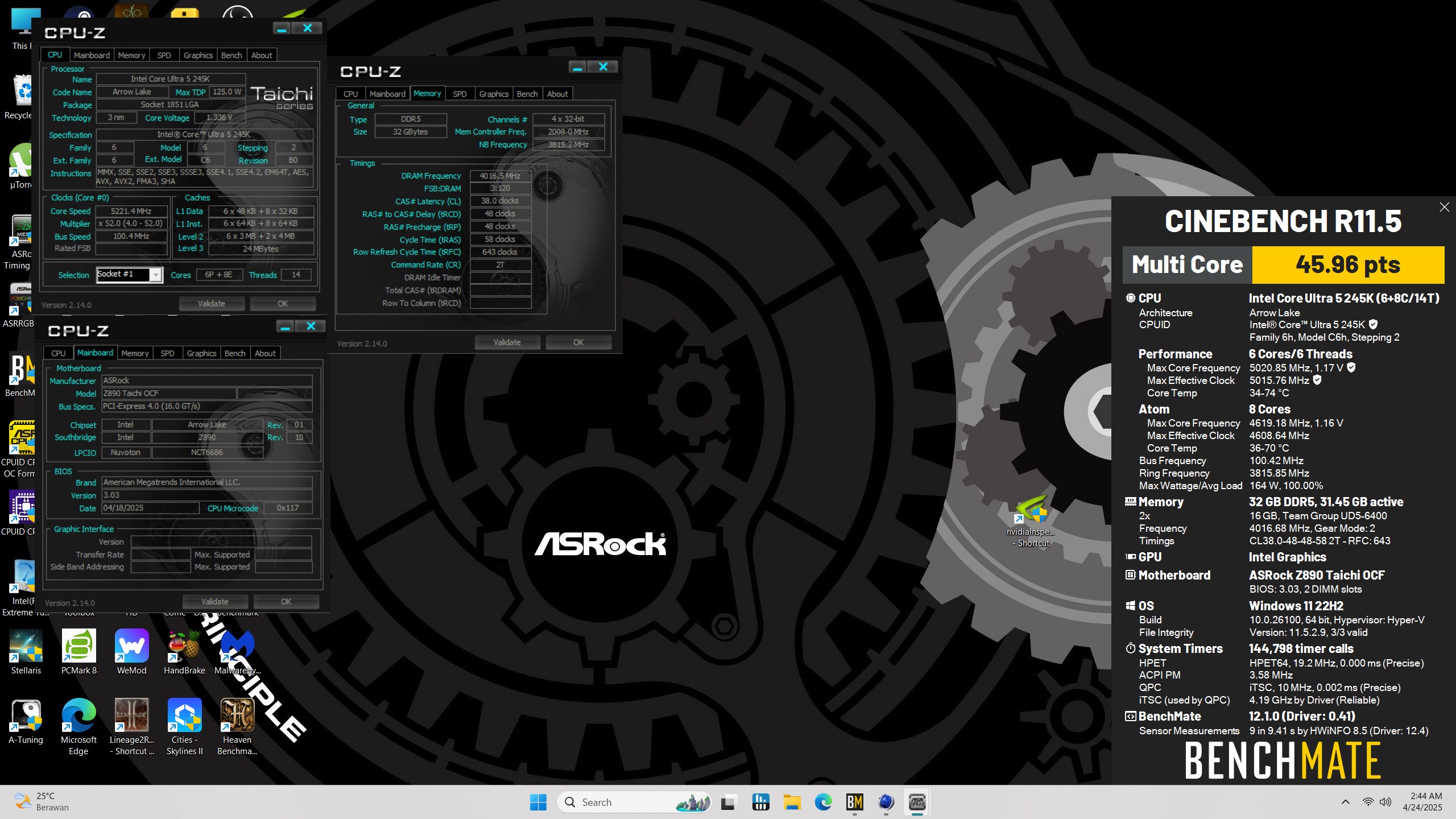Launch WeMod from the desktop
This screenshot has height=819, width=1456.
pyautogui.click(x=131, y=652)
